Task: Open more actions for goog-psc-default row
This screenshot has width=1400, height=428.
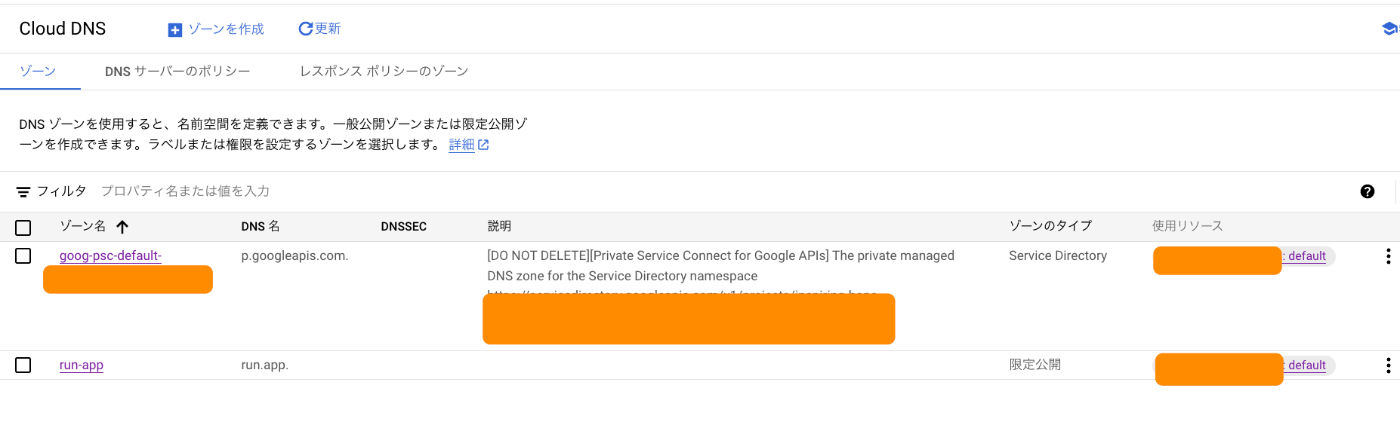Action: click(1388, 256)
